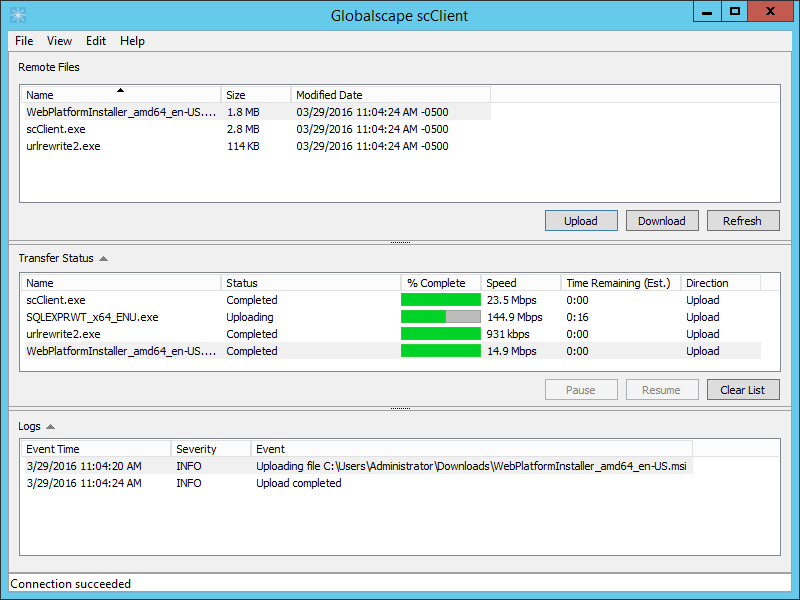This screenshot has width=800, height=600.
Task: Click the Upload completed log event
Action: tap(299, 483)
